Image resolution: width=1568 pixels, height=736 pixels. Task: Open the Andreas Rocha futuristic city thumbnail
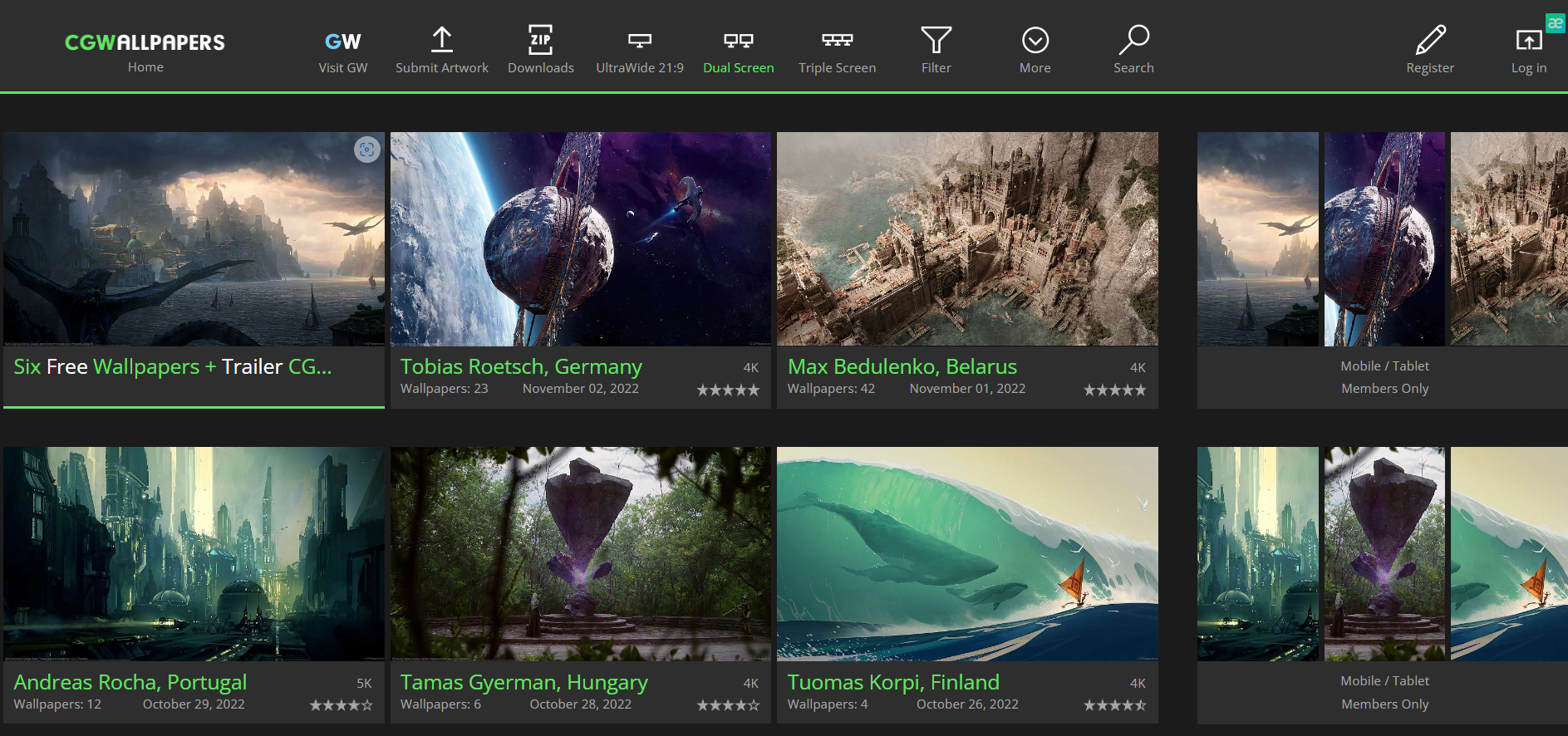coord(194,553)
